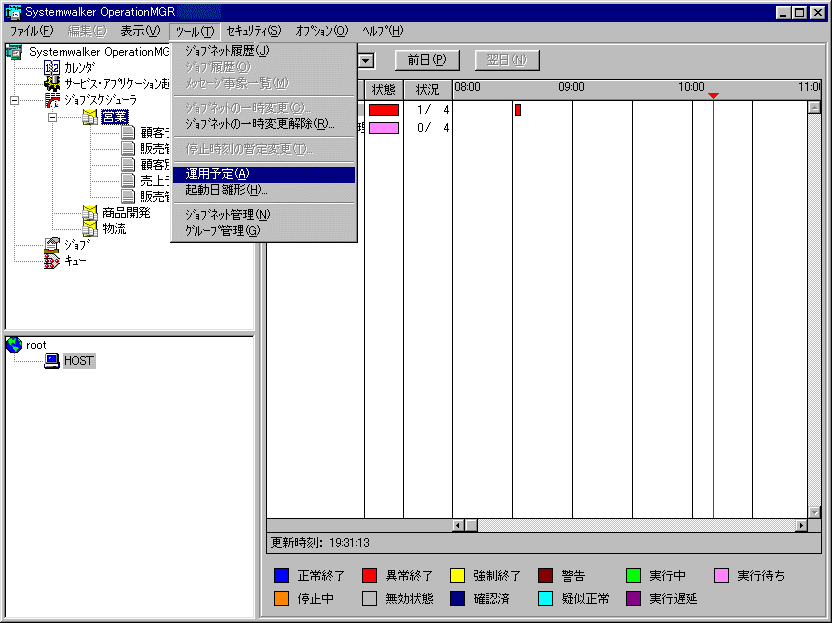Viewport: 832px width, 623px height.
Task: Open the ヘルプ(H) menu
Action: pos(383,31)
